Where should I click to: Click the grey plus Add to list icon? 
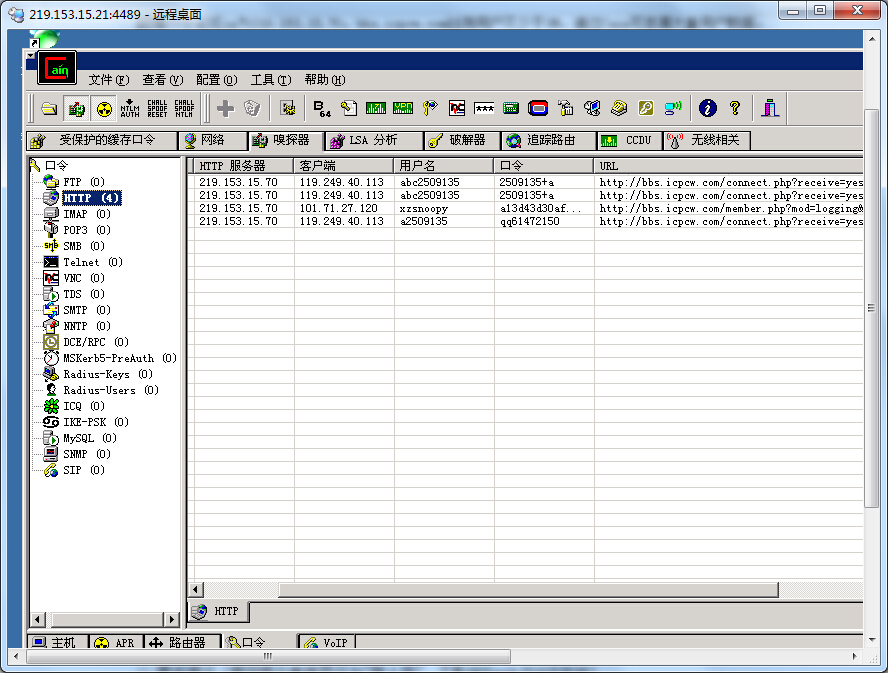[x=225, y=108]
